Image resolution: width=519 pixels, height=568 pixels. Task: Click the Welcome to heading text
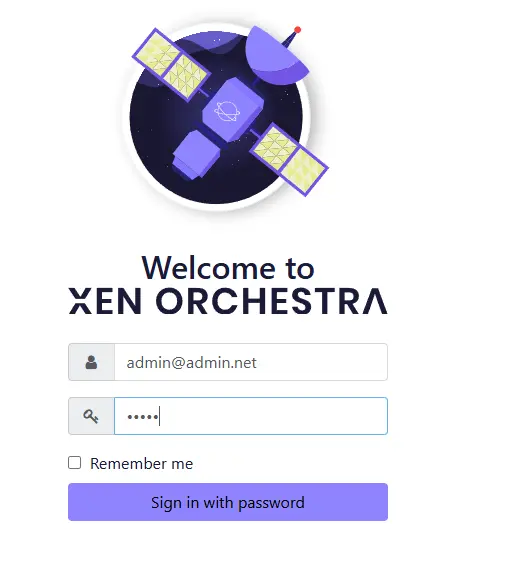tap(228, 268)
